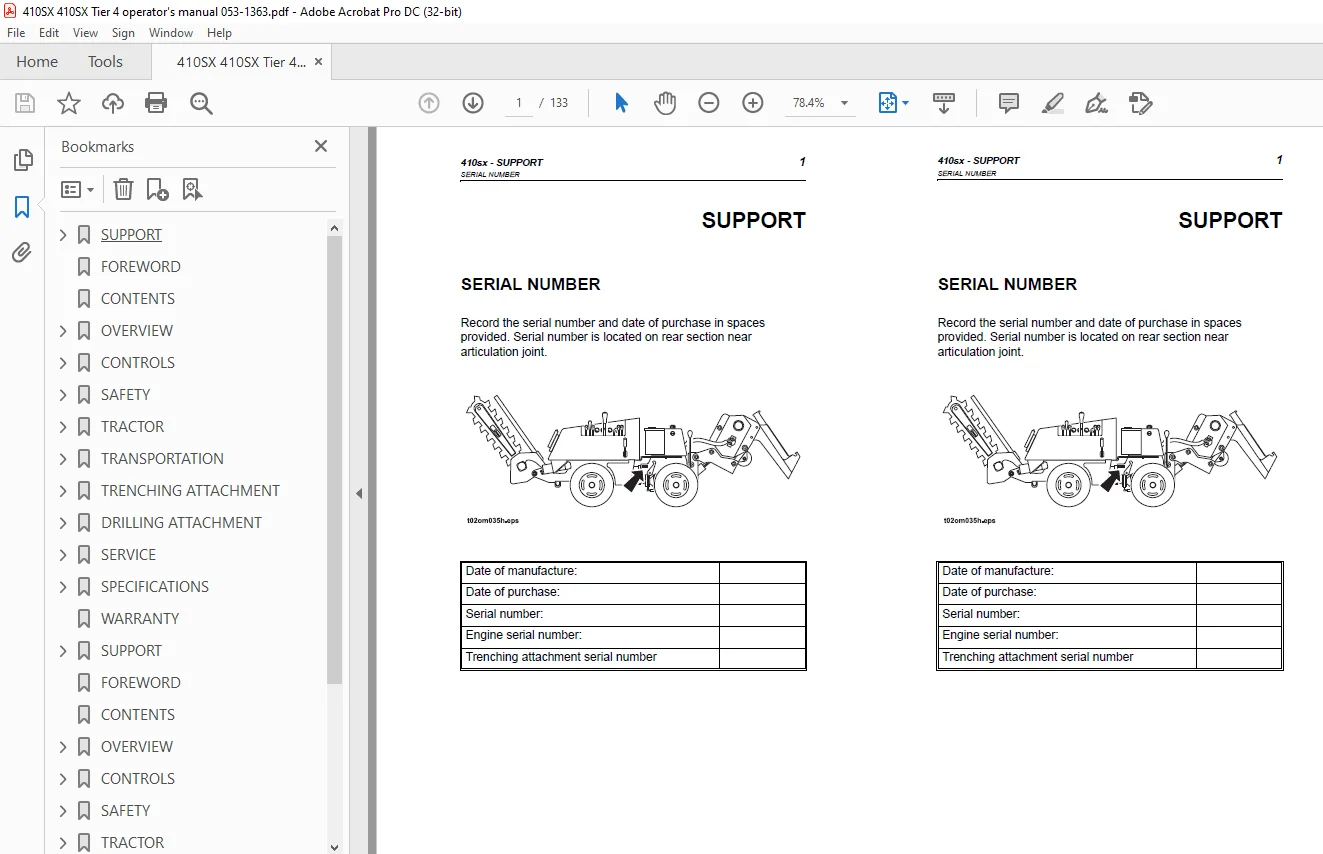The image size is (1323, 854).
Task: Click the stamp tool icon
Action: pos(1141,103)
